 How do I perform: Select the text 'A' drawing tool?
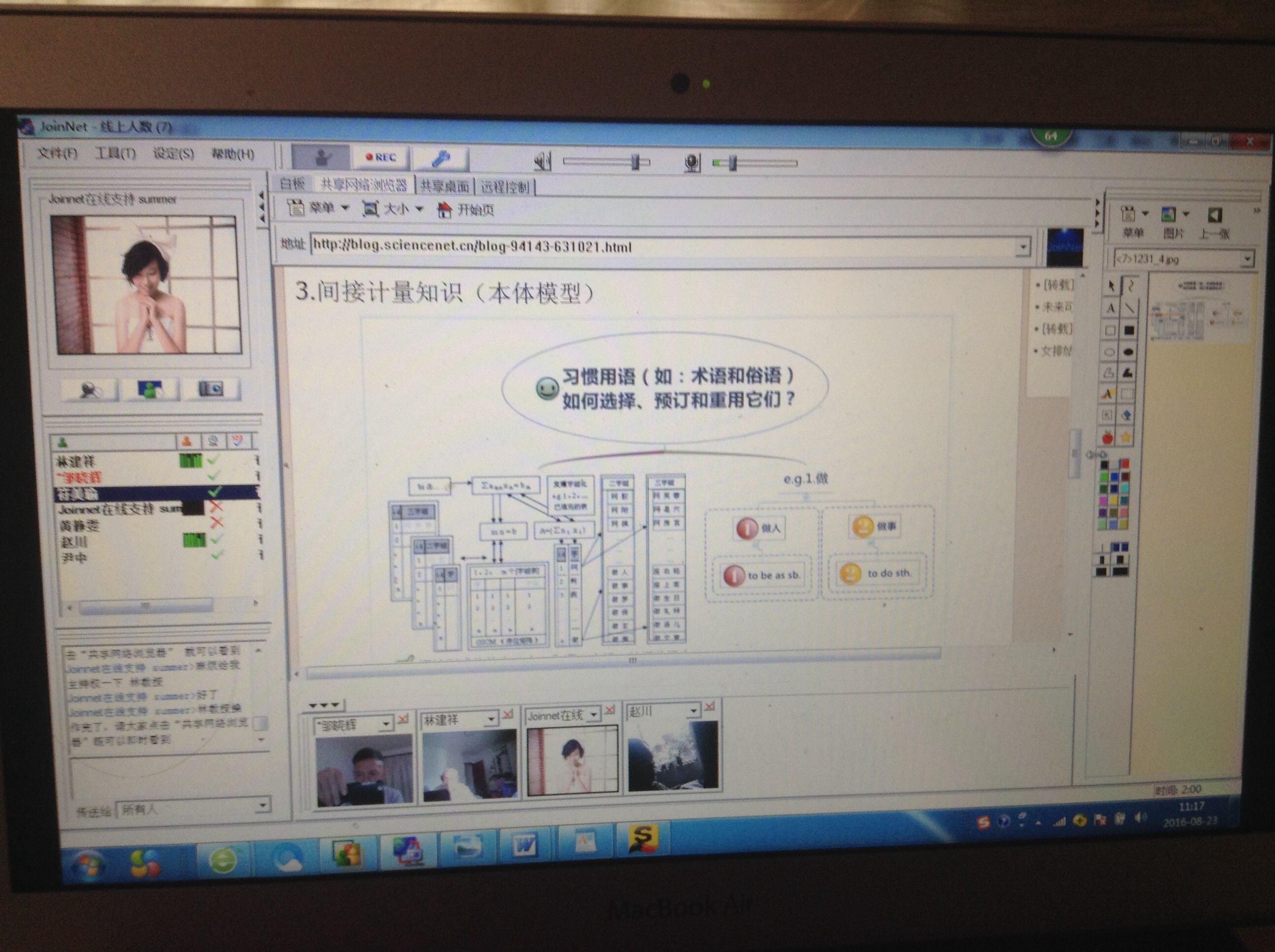coord(1110,308)
